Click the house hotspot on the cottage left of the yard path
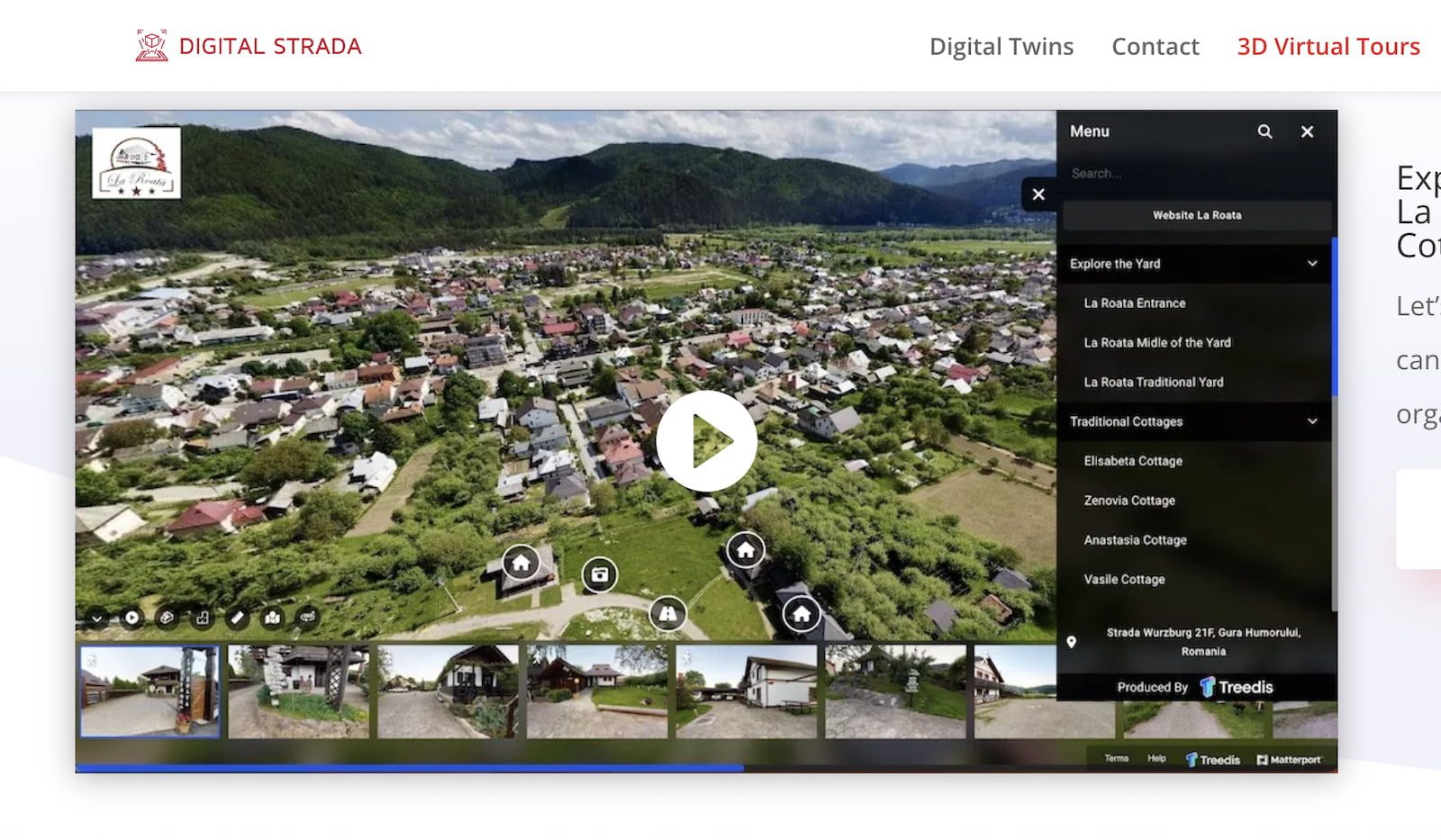The height and width of the screenshot is (840, 1441). tap(521, 564)
